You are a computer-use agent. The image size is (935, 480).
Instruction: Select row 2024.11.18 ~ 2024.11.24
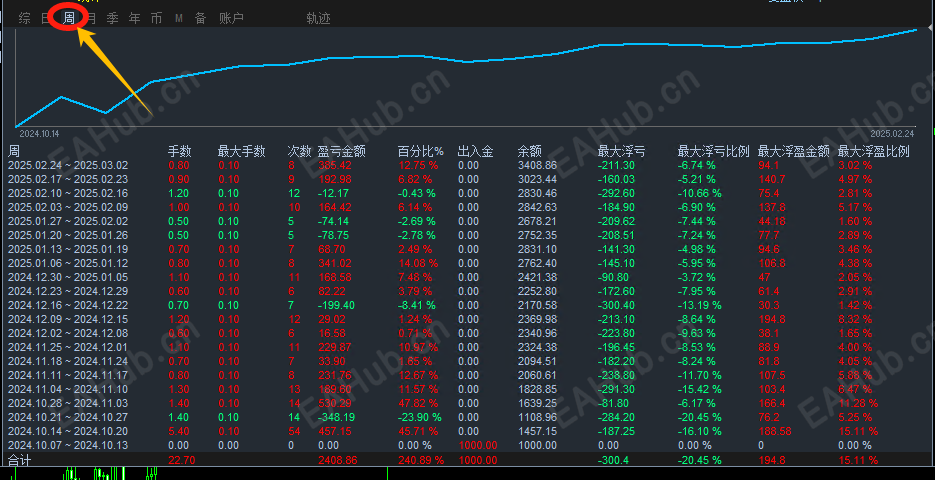point(468,361)
